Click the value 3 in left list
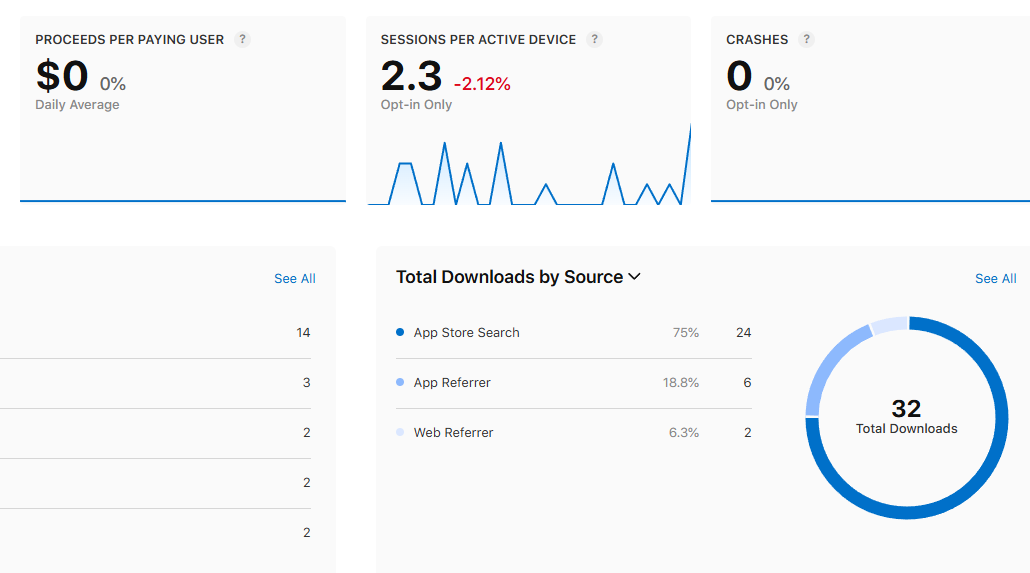1030x573 pixels. point(306,382)
